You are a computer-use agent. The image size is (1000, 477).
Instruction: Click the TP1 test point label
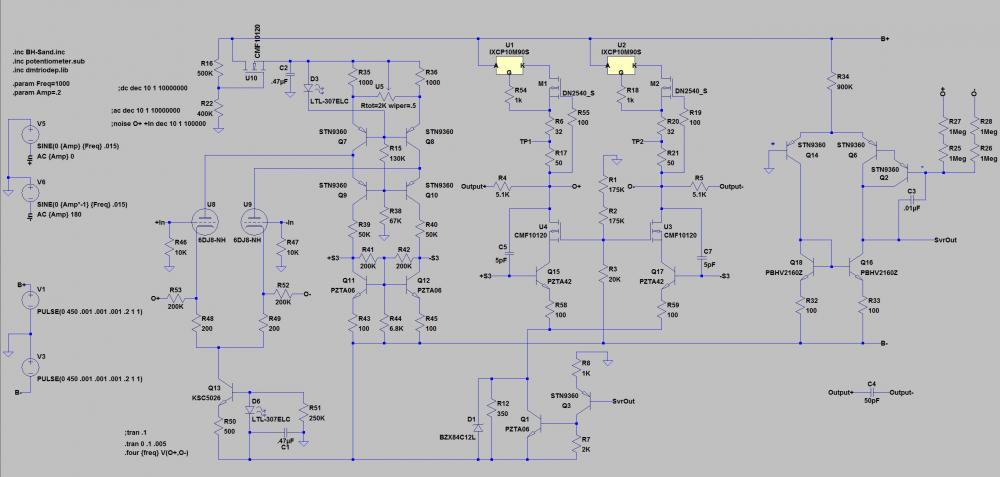(x=527, y=141)
